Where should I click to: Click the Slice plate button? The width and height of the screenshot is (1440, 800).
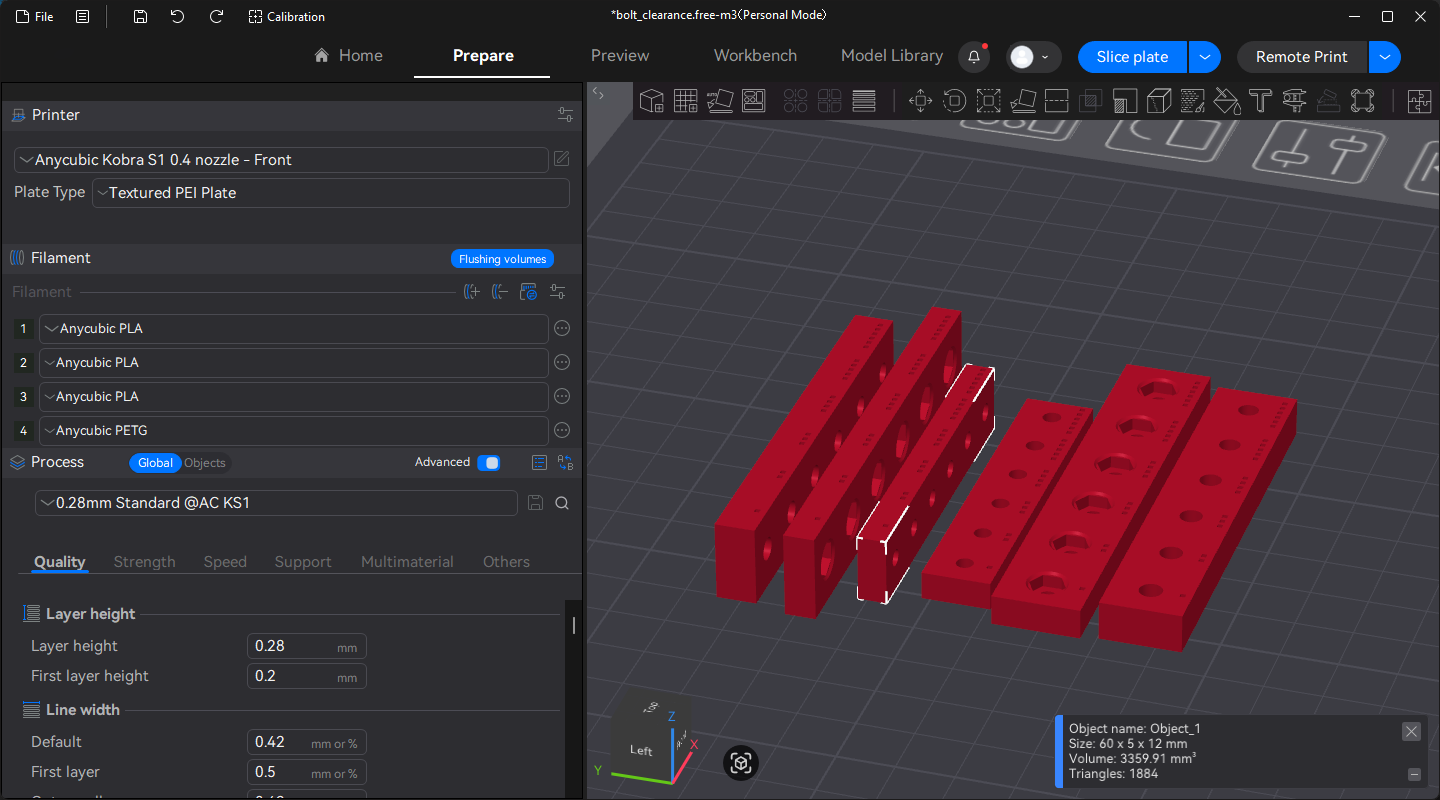pyautogui.click(x=1133, y=57)
